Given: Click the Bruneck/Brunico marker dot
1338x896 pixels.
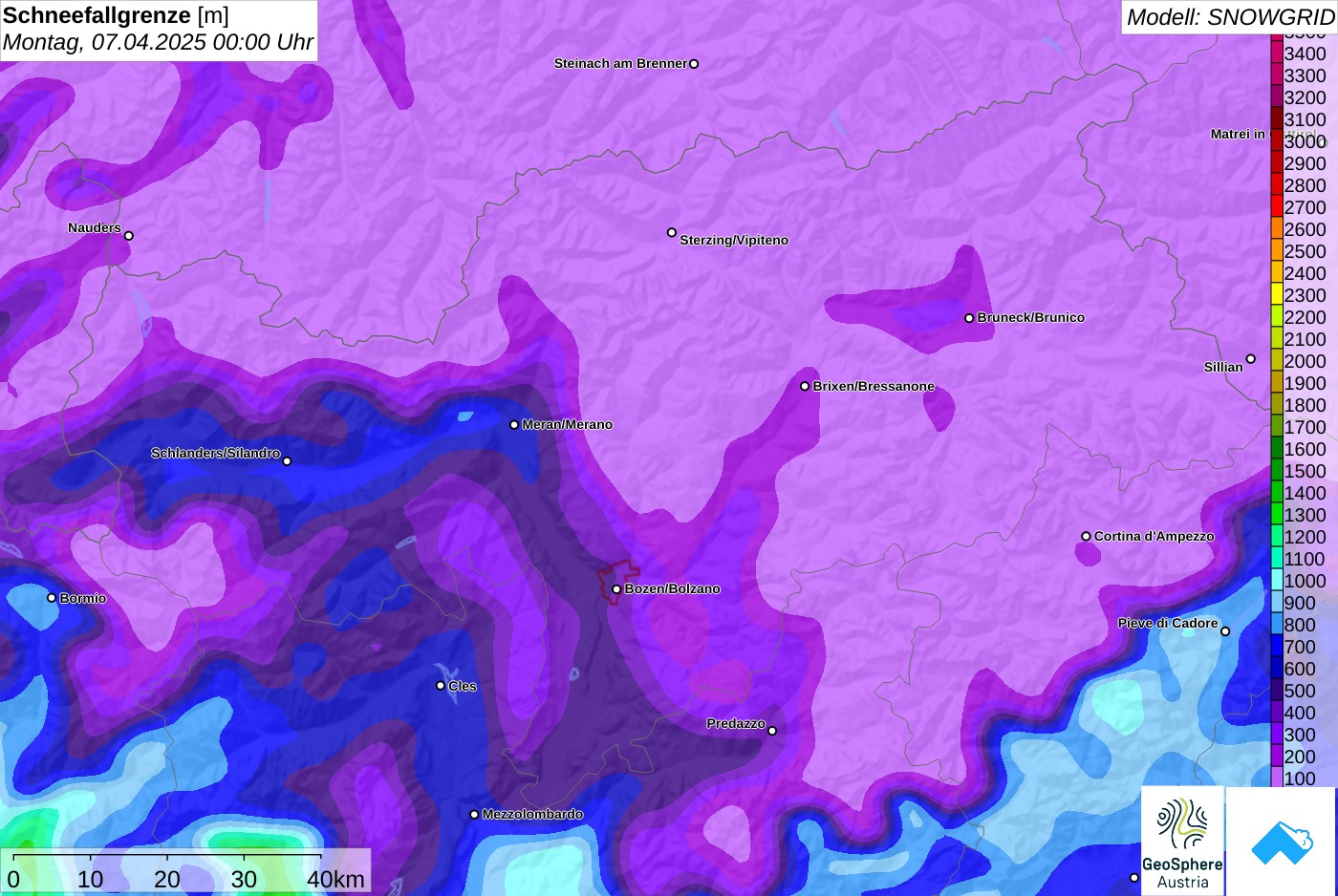Looking at the screenshot, I should point(969,318).
